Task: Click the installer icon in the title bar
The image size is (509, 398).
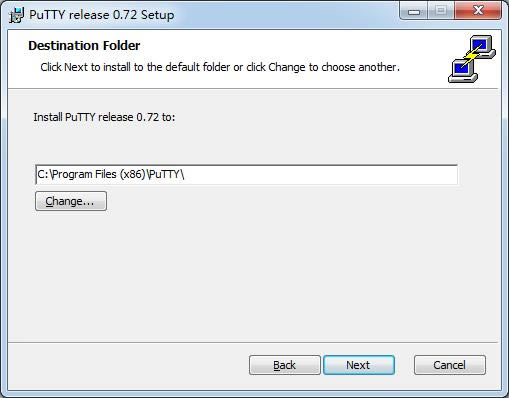Action: (16, 15)
